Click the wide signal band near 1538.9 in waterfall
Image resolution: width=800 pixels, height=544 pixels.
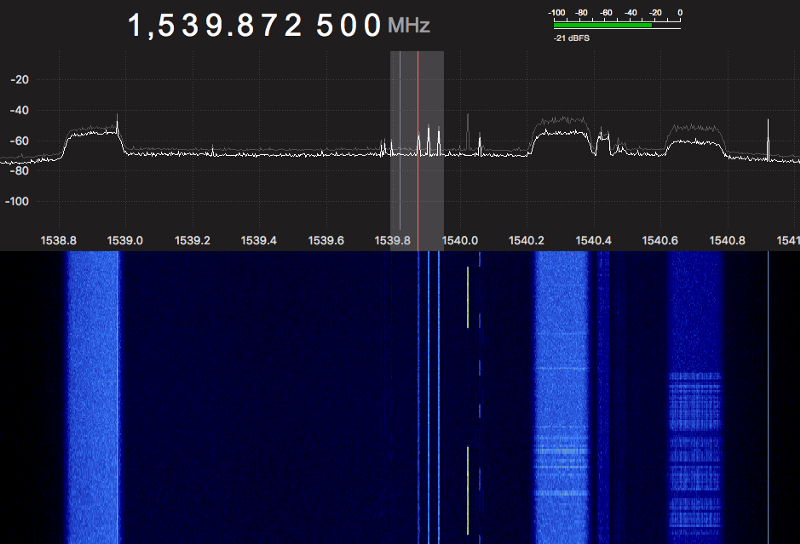(x=93, y=400)
